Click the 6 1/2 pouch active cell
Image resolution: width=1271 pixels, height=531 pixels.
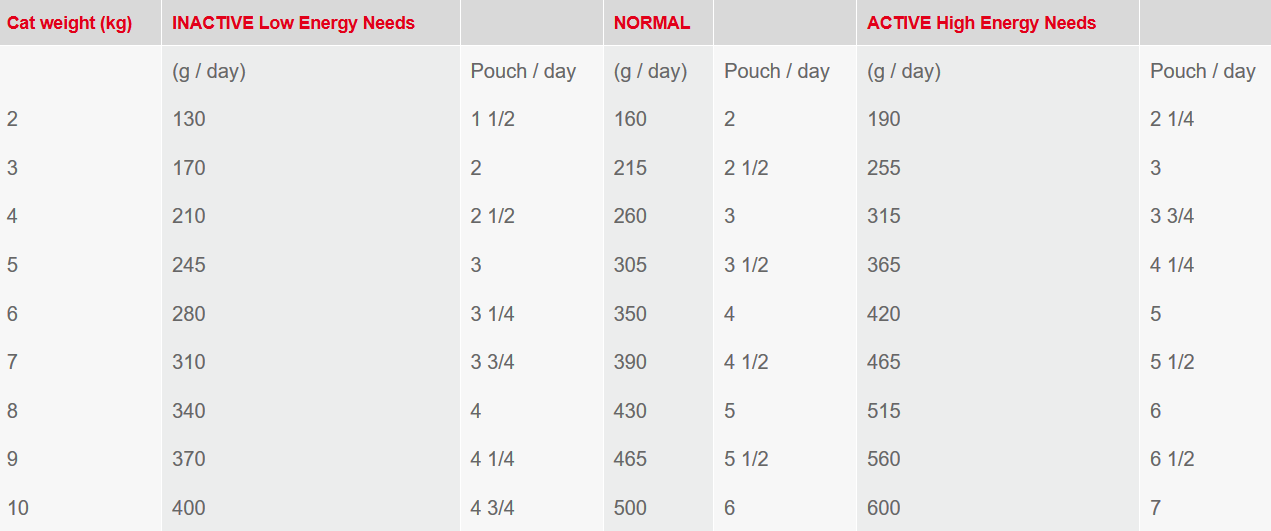tap(1172, 459)
